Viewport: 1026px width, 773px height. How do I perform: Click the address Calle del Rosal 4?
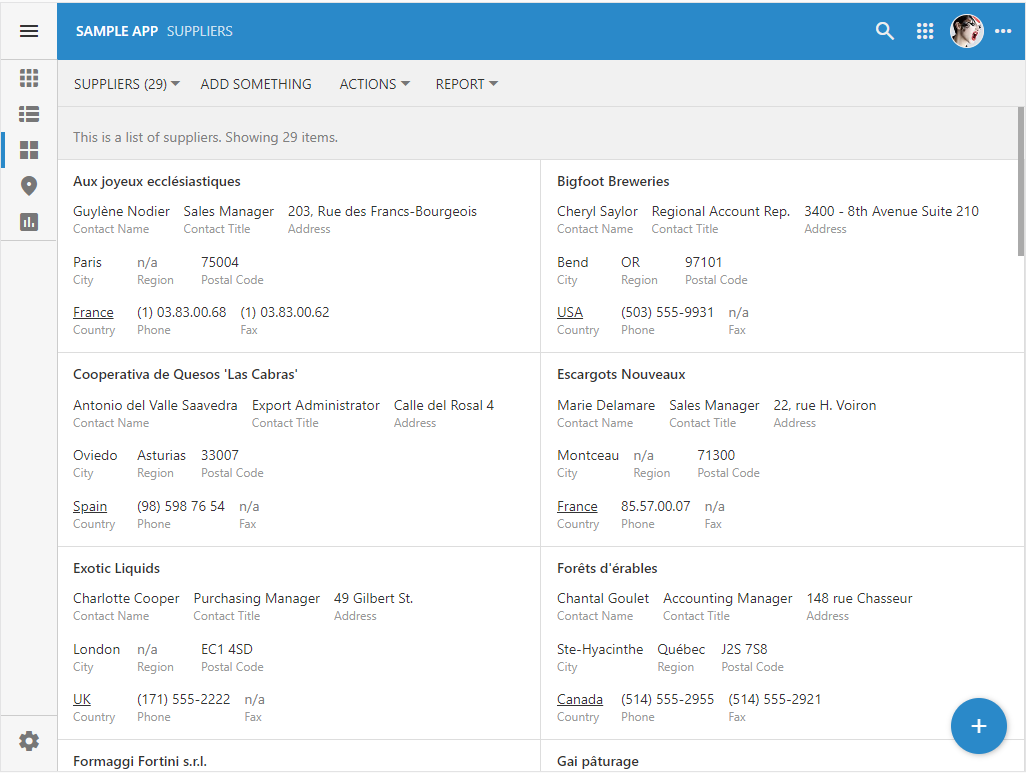(x=444, y=405)
